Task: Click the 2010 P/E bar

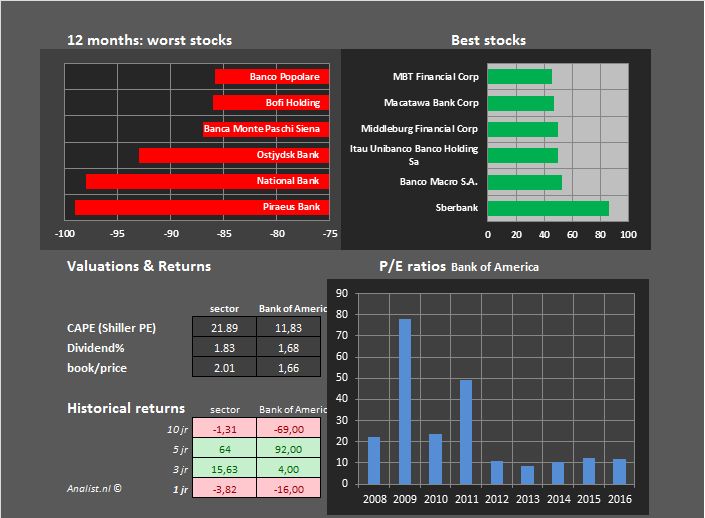Action: click(436, 459)
